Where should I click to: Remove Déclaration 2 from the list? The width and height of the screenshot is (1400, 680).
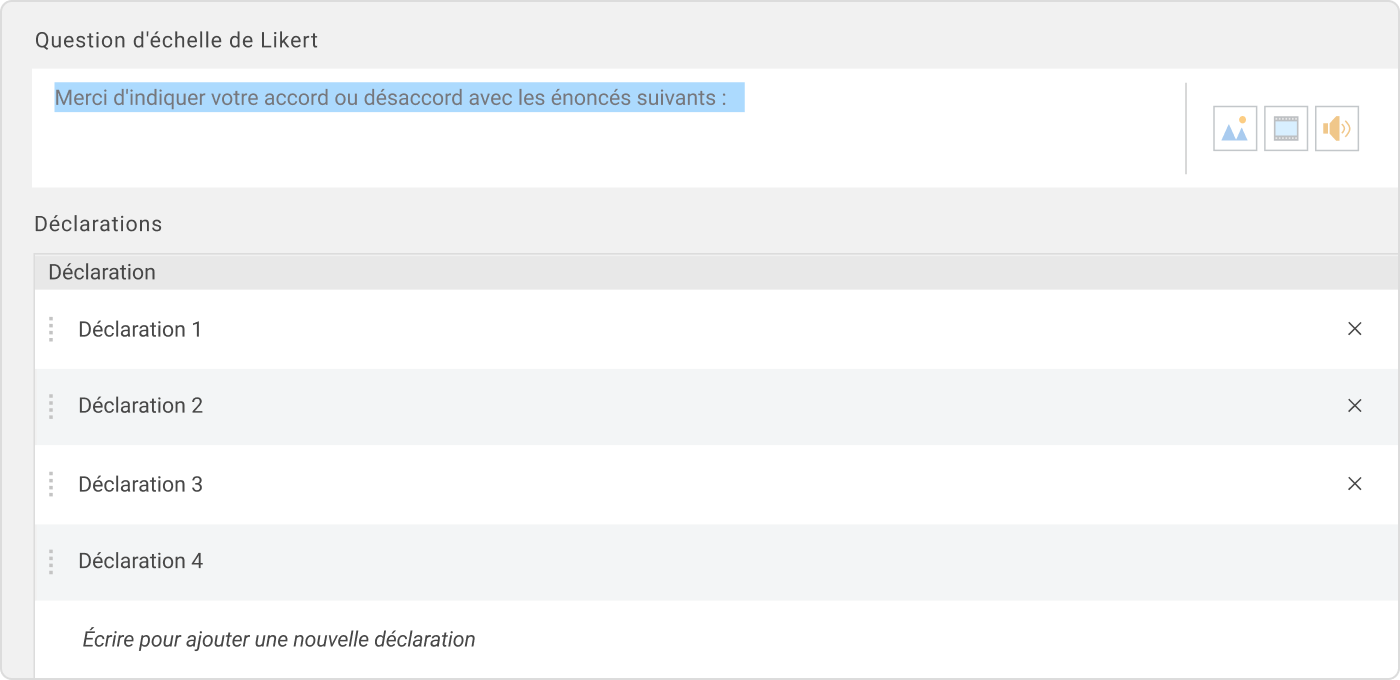point(1355,406)
